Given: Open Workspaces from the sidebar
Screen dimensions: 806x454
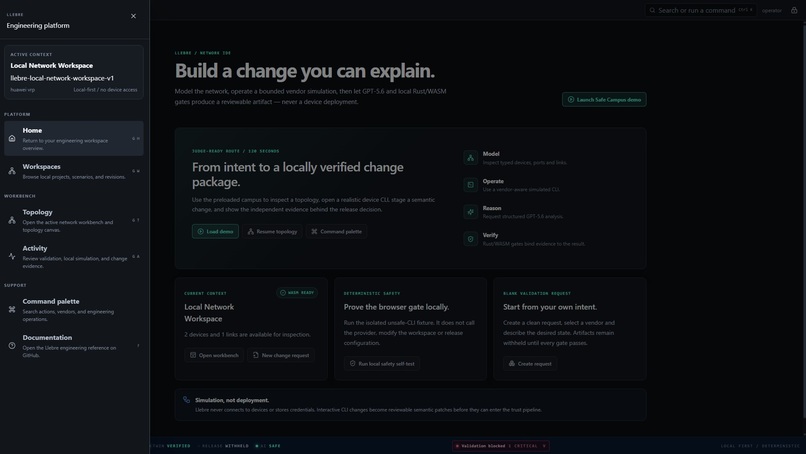Looking at the screenshot, I should pyautogui.click(x=74, y=171).
